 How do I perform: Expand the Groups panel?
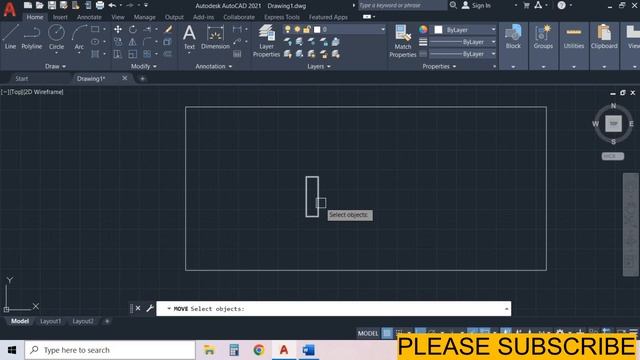(x=543, y=67)
